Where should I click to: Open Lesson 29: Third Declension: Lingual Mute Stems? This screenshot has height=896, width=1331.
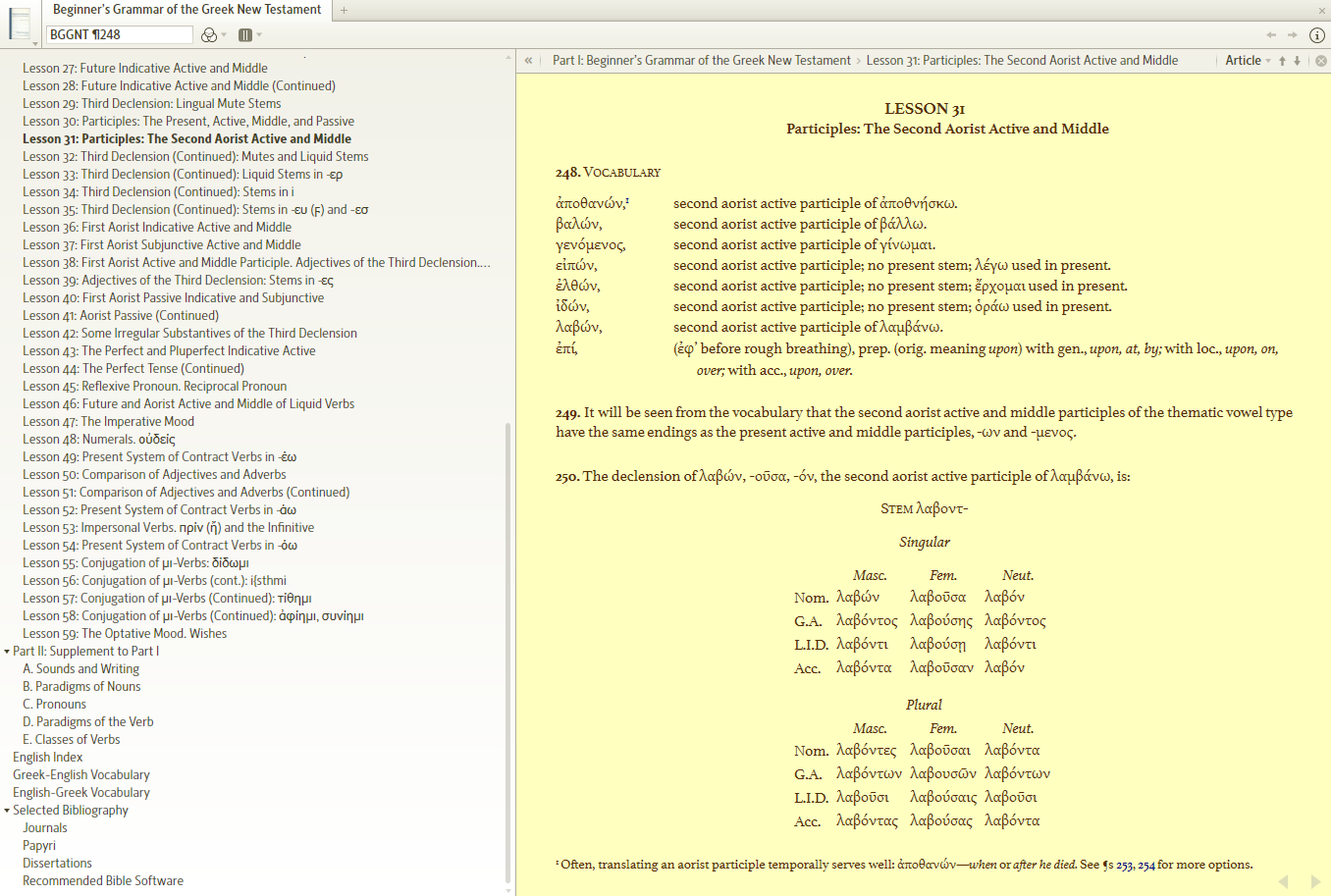click(x=152, y=104)
